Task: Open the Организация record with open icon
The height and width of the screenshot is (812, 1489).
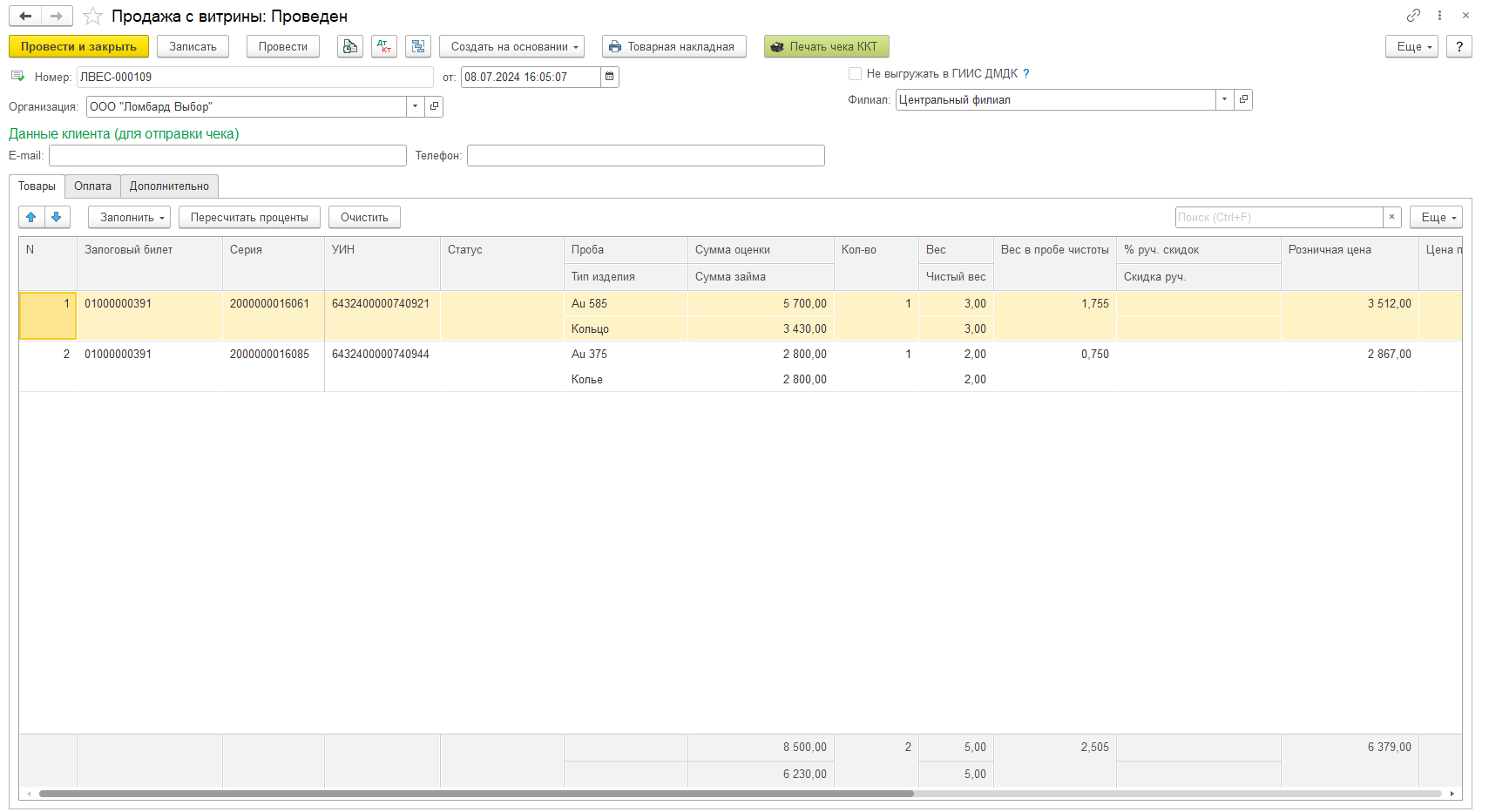Action: coord(434,106)
